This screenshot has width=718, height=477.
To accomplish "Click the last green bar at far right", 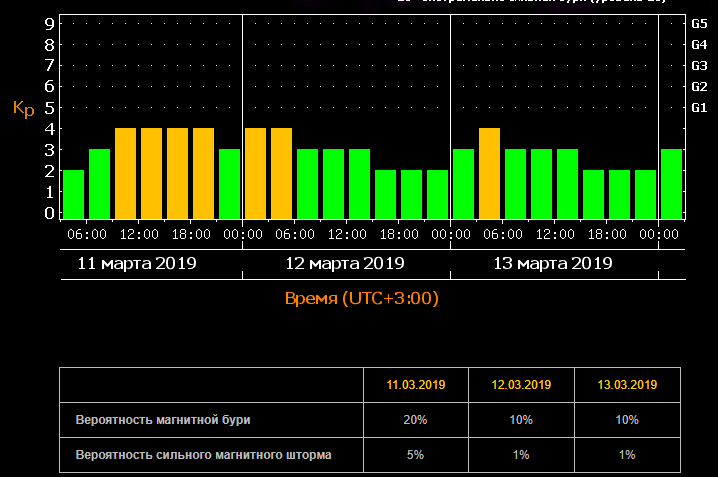I will coord(671,183).
